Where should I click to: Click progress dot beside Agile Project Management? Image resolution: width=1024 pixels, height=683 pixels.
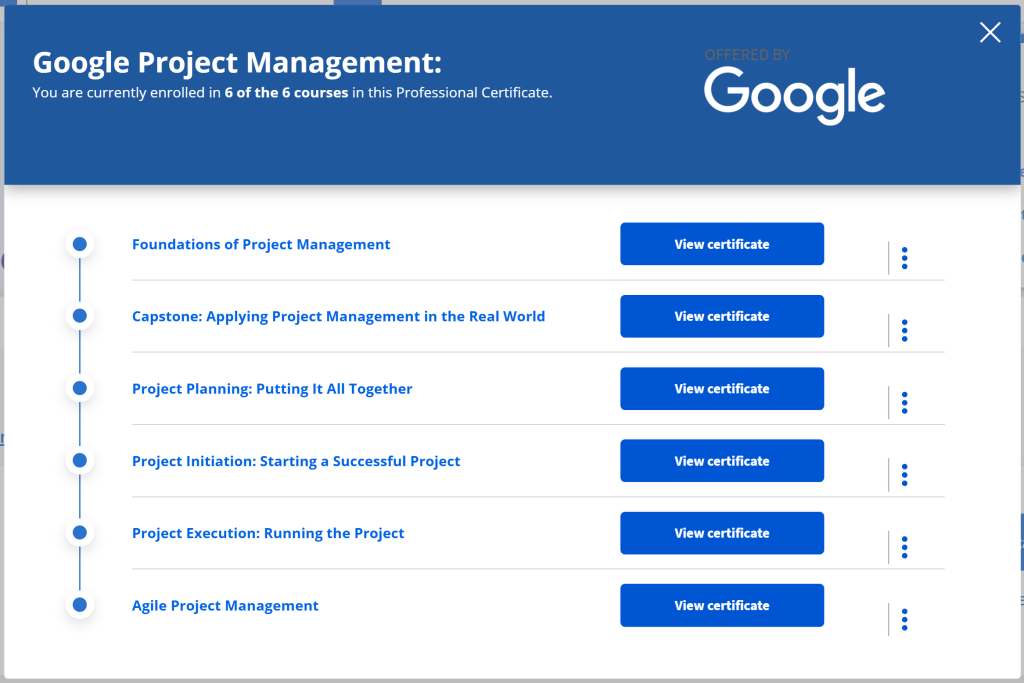pyautogui.click(x=80, y=605)
